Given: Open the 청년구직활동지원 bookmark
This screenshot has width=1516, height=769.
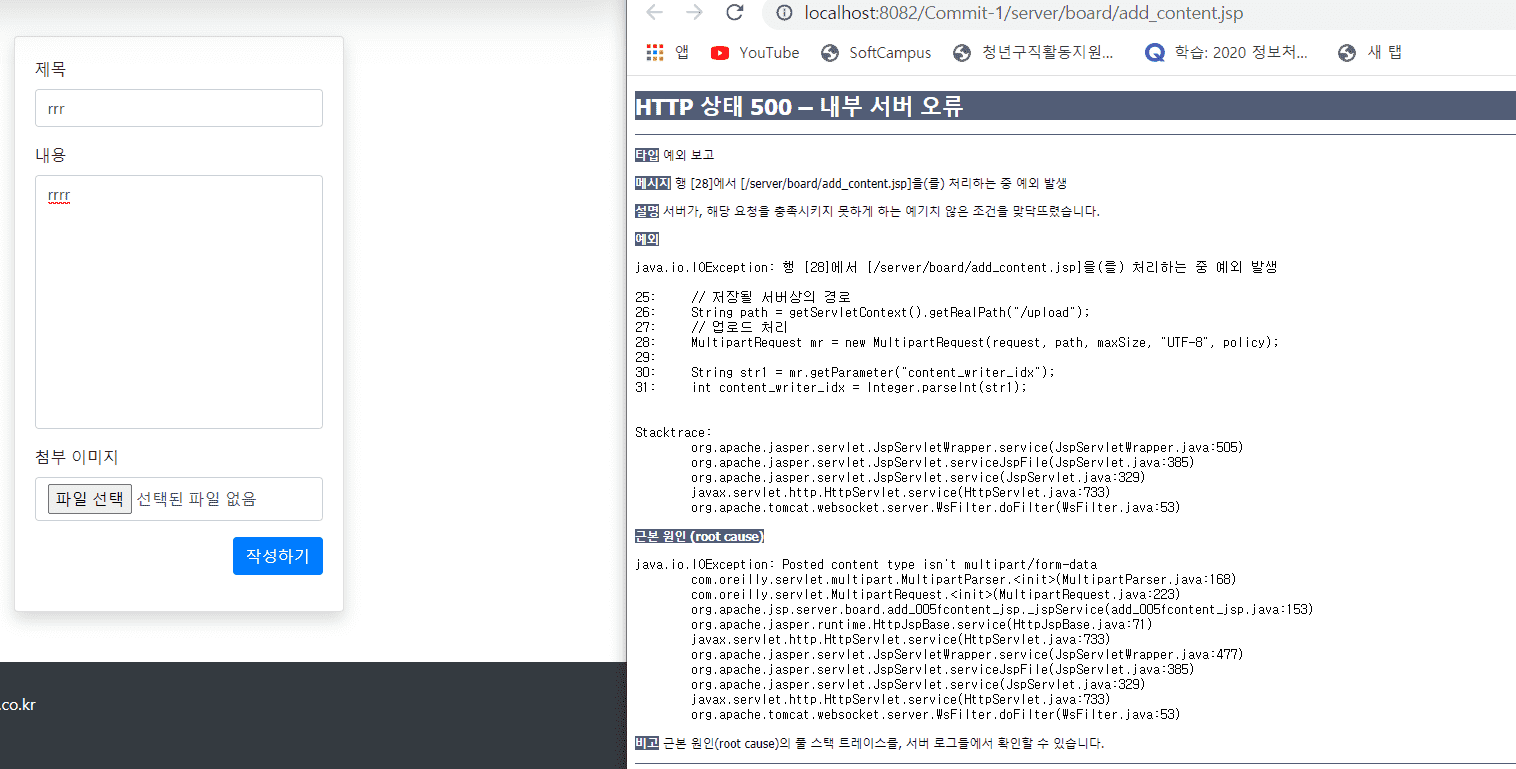Looking at the screenshot, I should (x=1034, y=53).
